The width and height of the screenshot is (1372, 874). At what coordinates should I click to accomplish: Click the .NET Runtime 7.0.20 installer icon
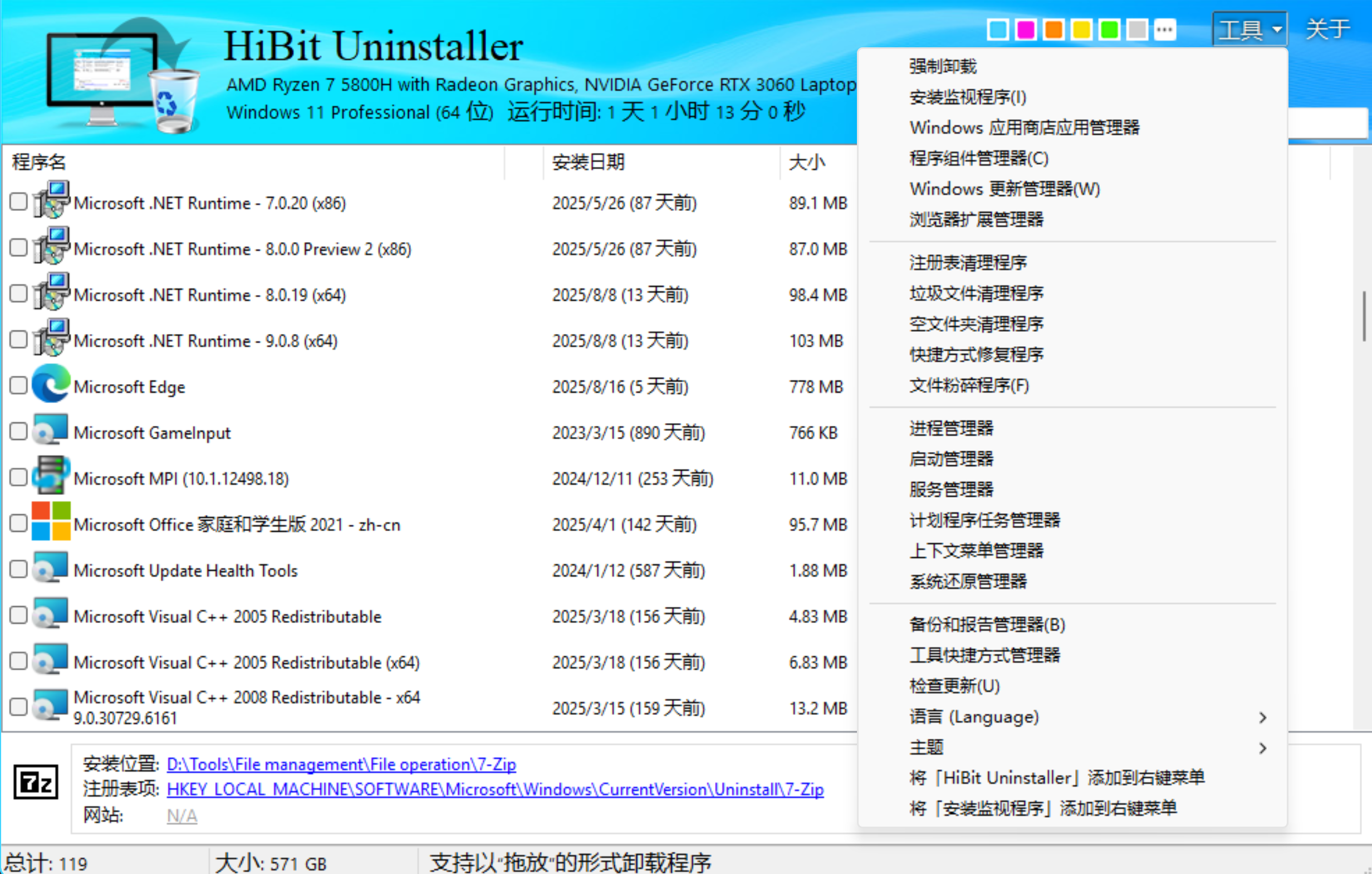[x=51, y=200]
